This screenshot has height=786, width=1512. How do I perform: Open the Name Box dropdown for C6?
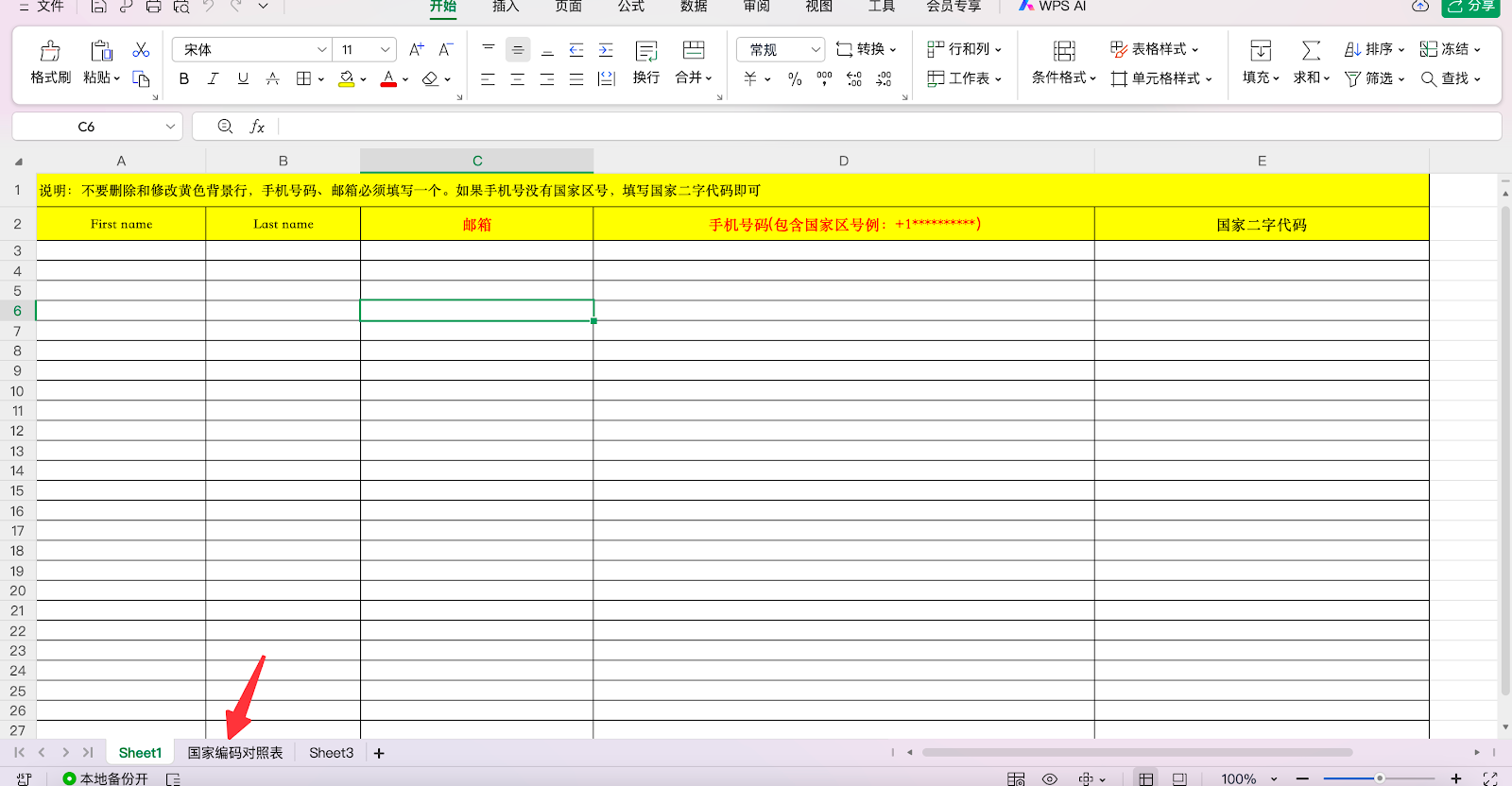tap(170, 127)
